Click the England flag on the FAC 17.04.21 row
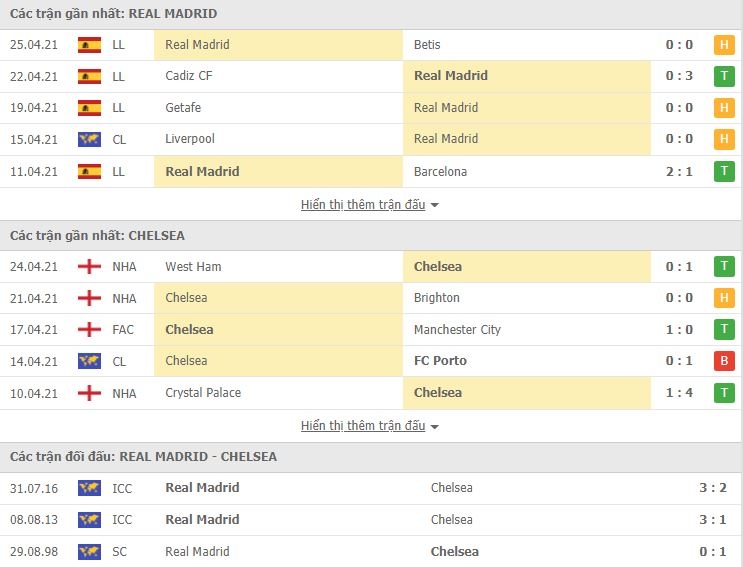This screenshot has height=567, width=743. pos(89,330)
